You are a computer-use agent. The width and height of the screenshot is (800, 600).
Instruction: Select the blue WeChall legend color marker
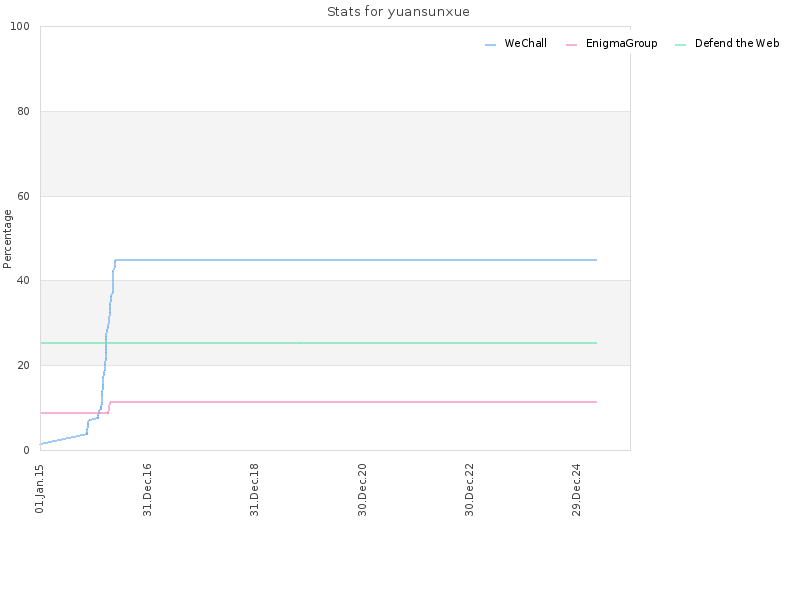[490, 45]
